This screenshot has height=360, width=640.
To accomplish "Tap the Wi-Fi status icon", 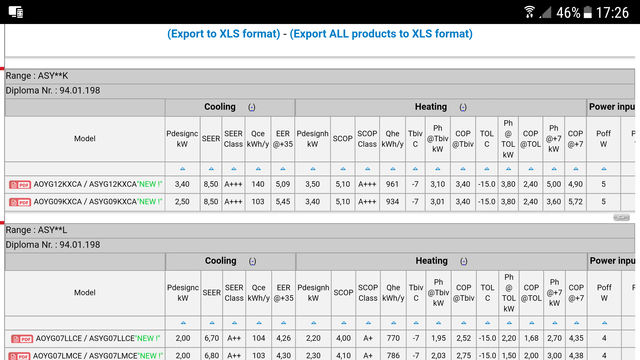I will click(529, 12).
